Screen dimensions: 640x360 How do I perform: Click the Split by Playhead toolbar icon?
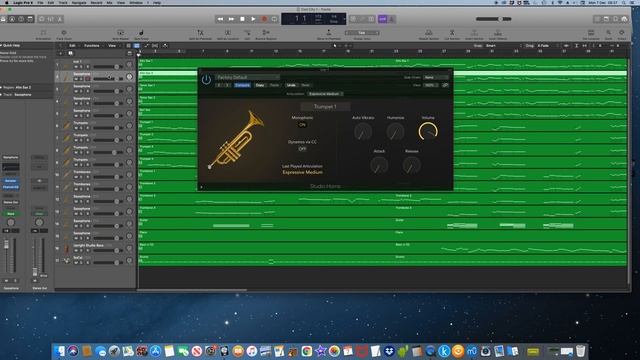click(200, 34)
